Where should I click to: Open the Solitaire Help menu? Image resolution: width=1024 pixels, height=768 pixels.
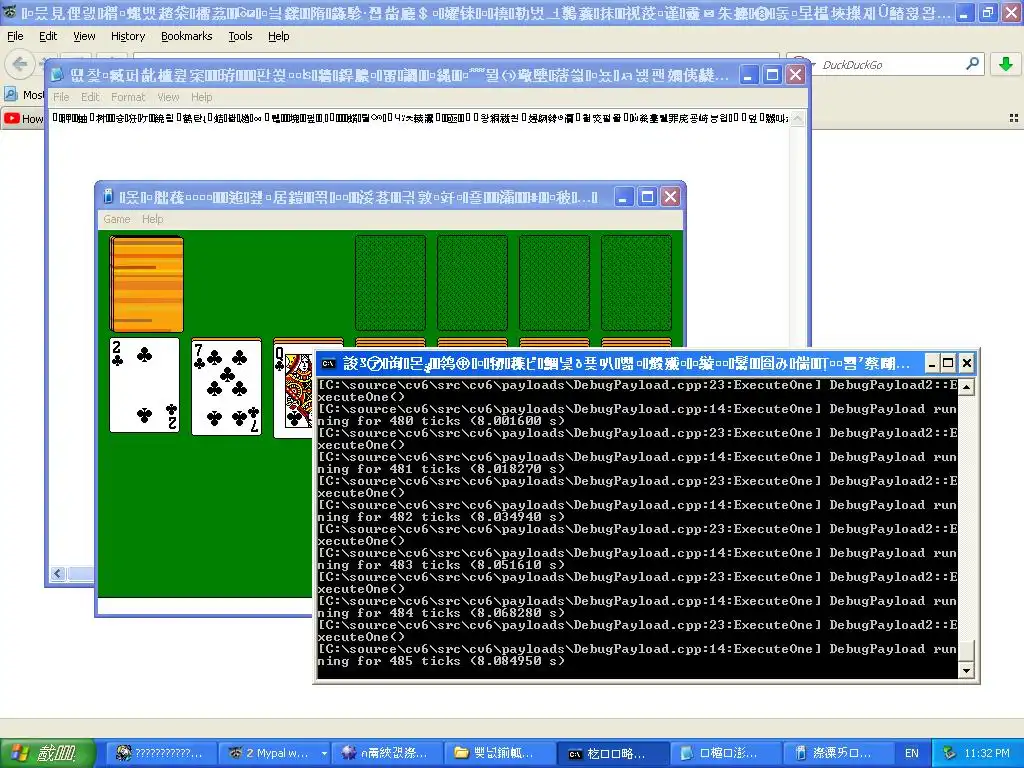[x=153, y=219]
